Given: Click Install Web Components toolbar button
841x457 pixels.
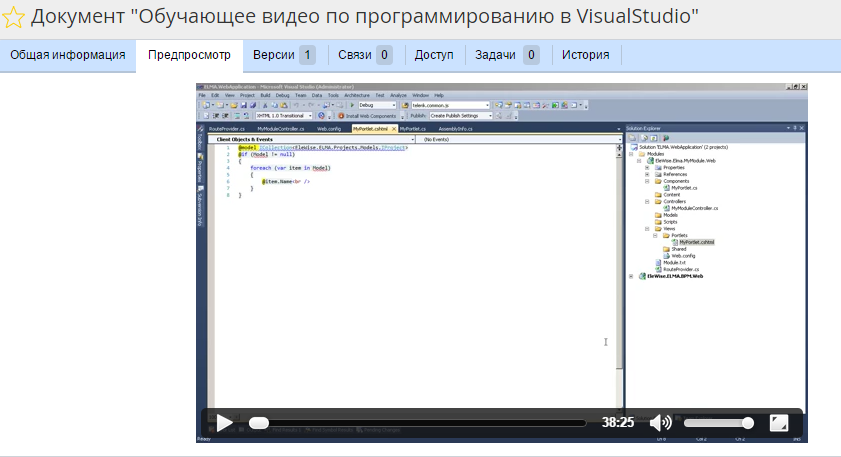Looking at the screenshot, I should [x=373, y=116].
